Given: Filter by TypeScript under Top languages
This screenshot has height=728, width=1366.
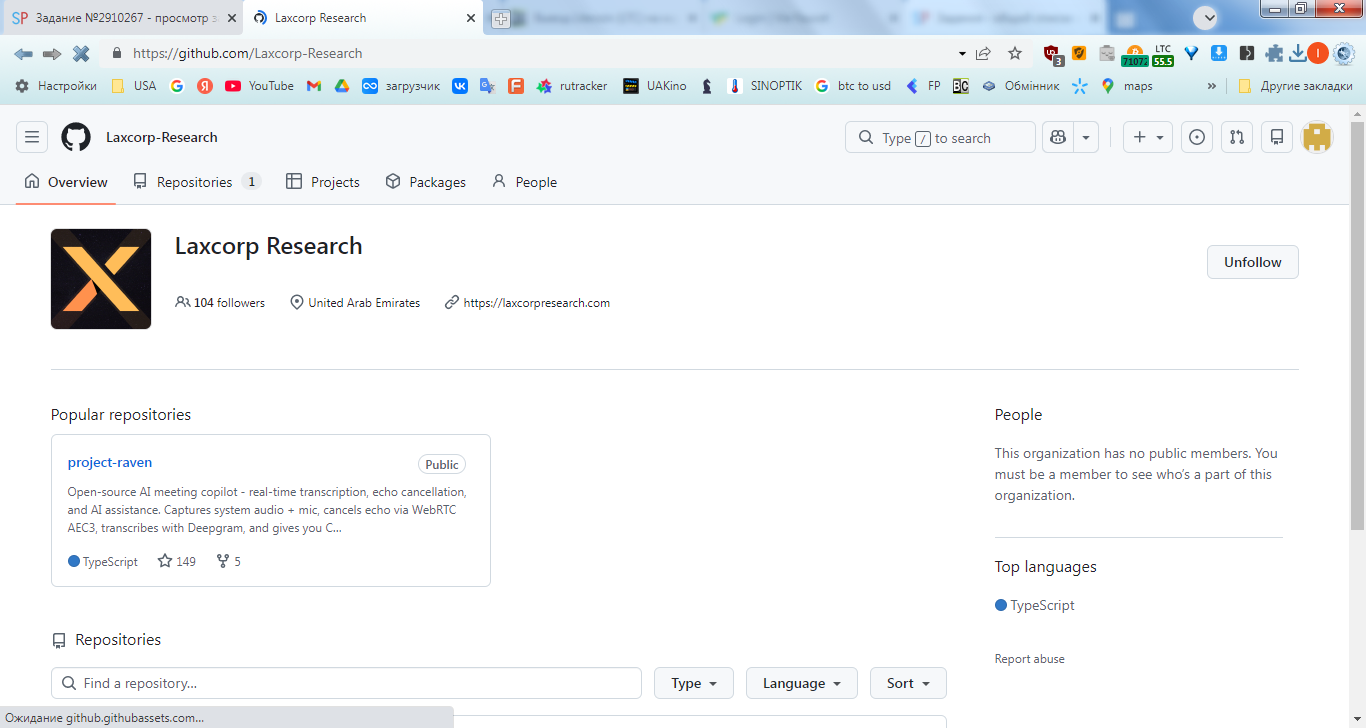Looking at the screenshot, I should (x=1035, y=605).
